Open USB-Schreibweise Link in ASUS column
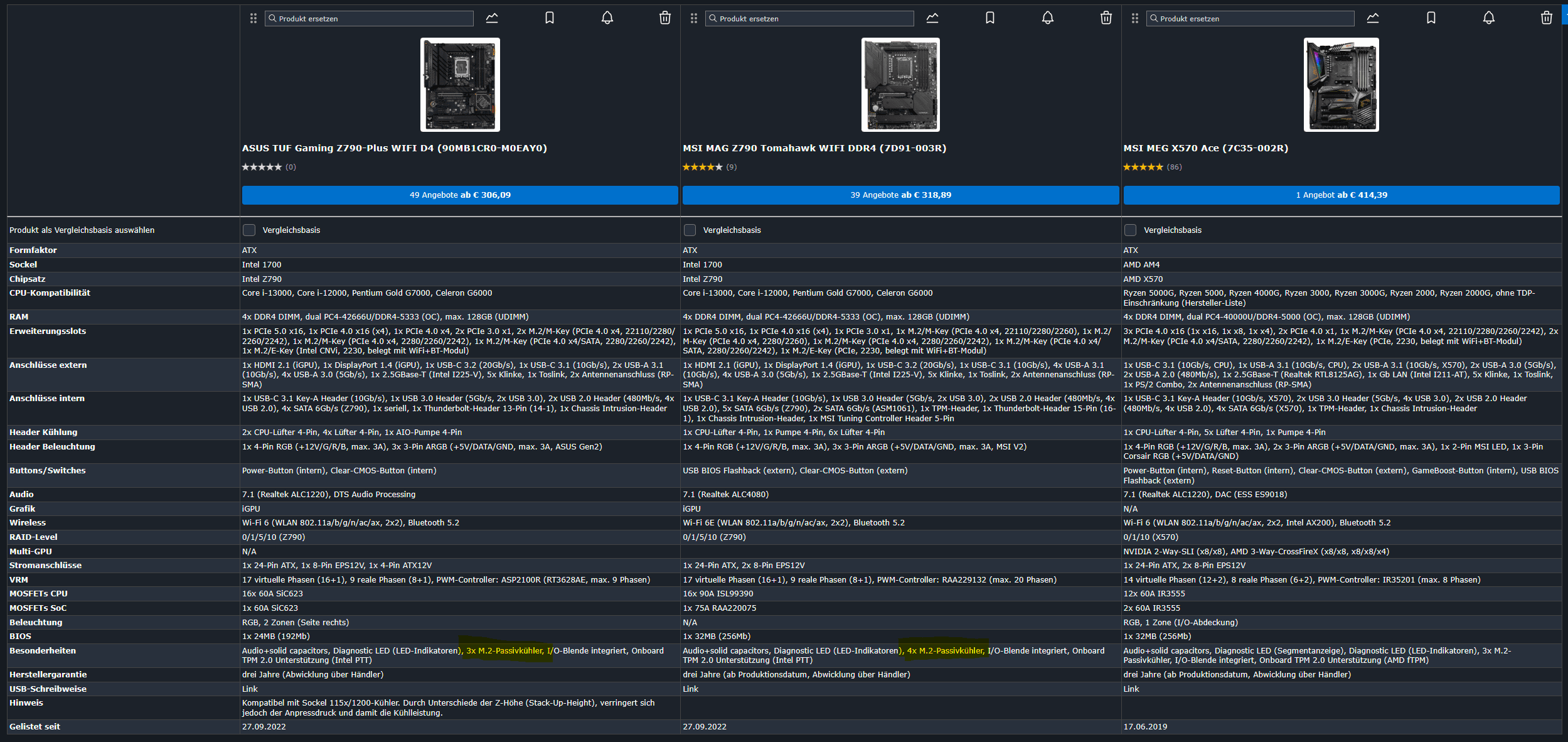 [x=250, y=689]
